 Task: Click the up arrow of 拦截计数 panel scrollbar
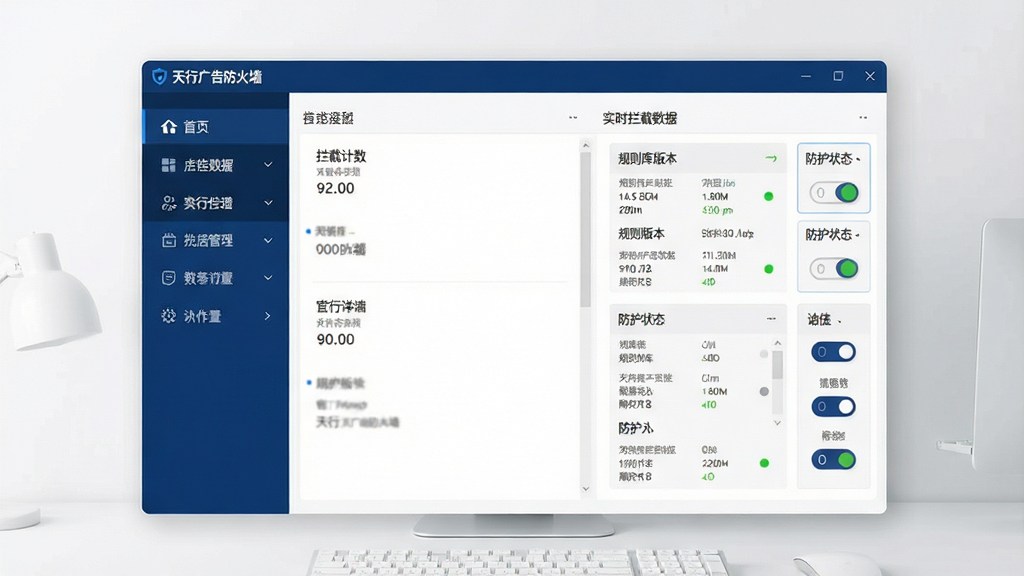[585, 145]
